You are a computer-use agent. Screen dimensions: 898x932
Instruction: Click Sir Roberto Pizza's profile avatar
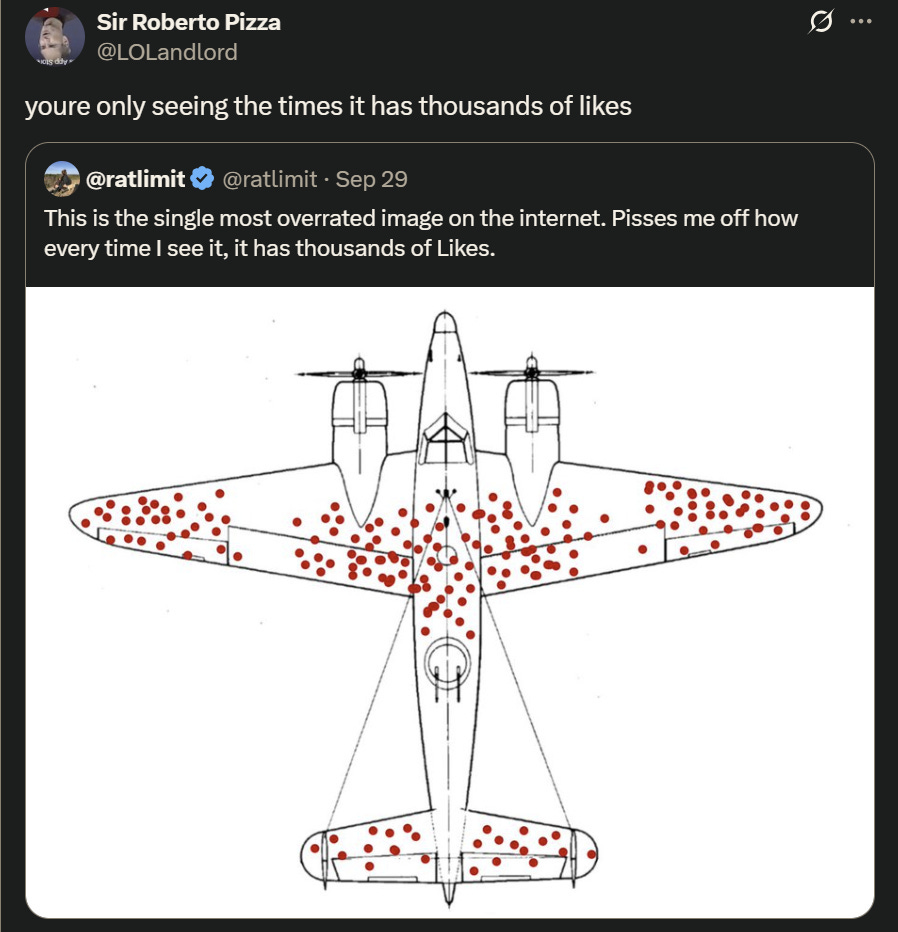point(54,38)
